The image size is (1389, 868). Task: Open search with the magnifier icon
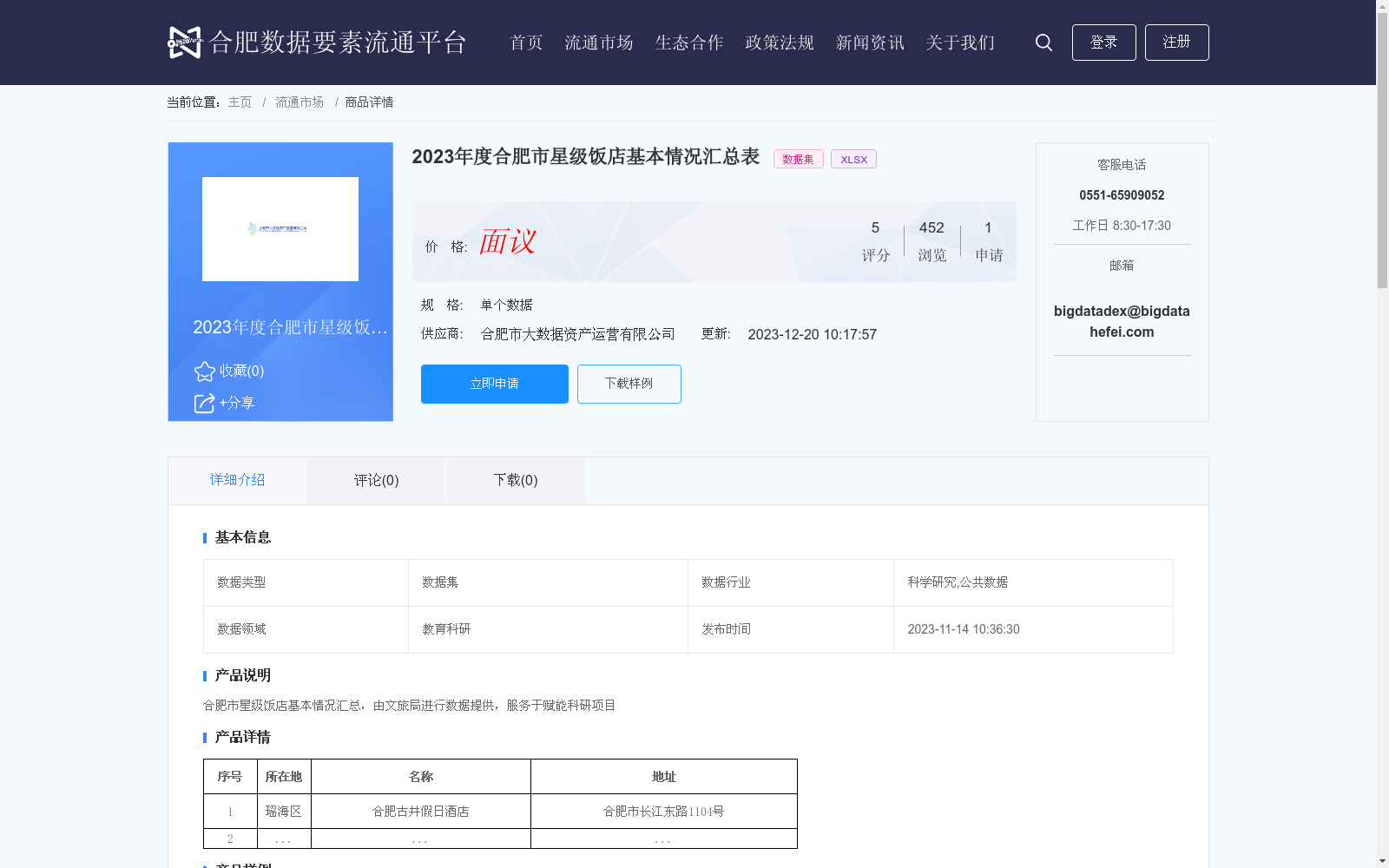[1043, 43]
